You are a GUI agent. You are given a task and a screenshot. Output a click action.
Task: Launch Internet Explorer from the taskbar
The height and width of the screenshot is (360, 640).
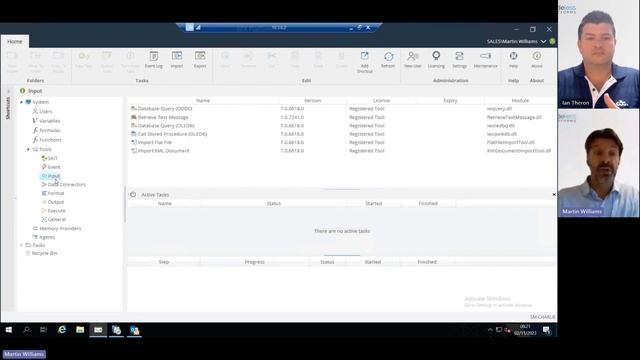[x=62, y=330]
